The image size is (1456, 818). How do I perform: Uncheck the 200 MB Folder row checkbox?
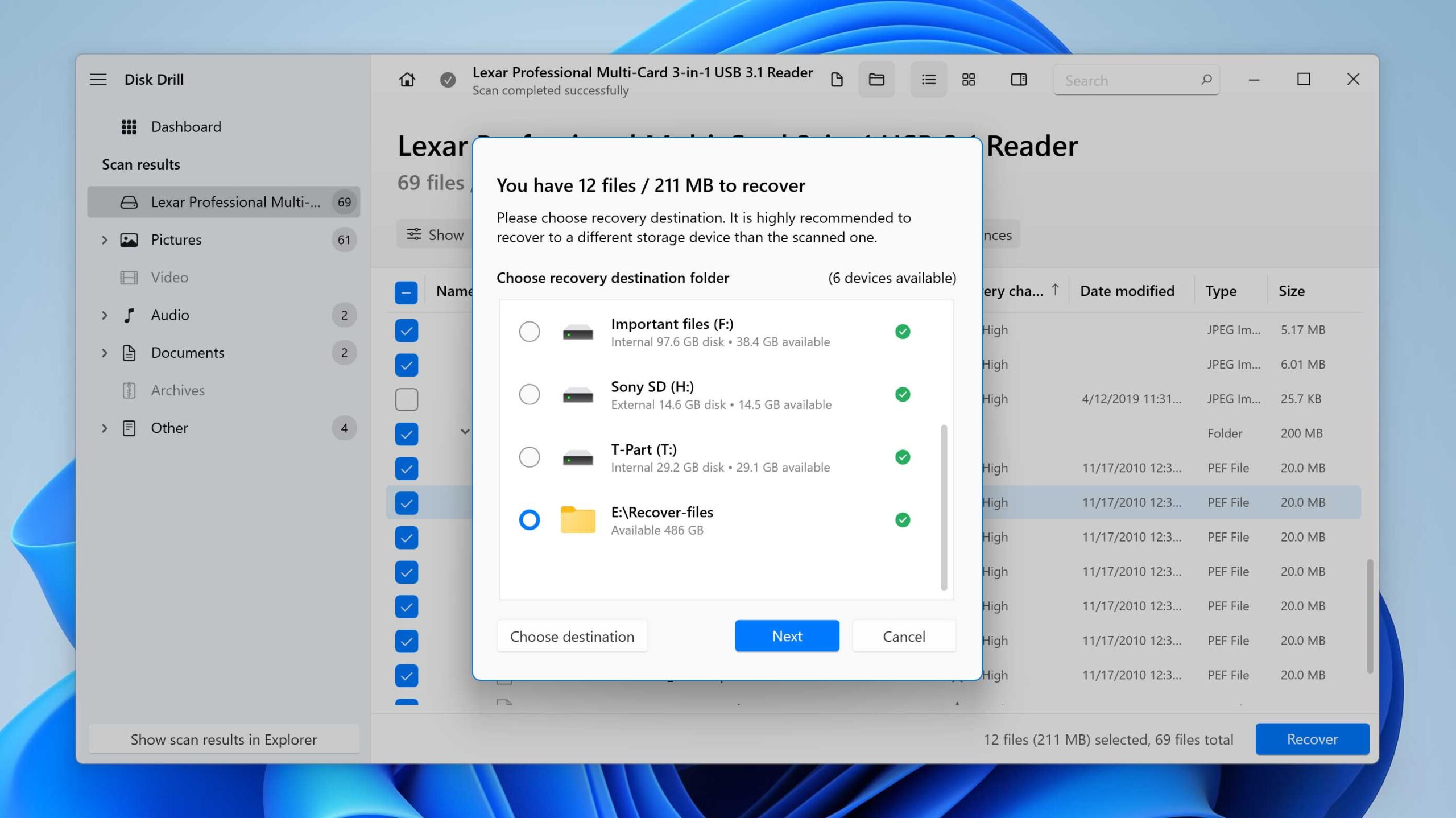406,434
